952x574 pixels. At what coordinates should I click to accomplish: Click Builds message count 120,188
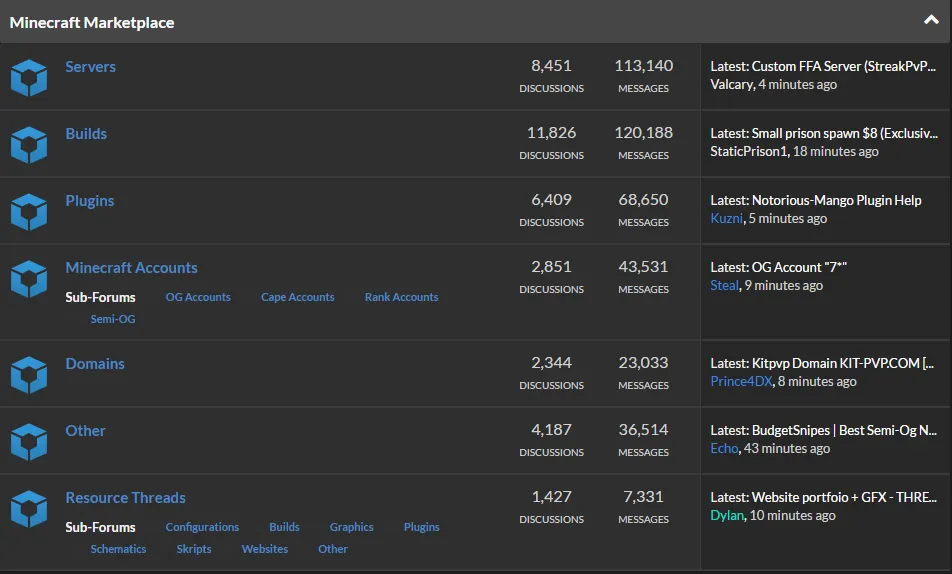pos(644,132)
